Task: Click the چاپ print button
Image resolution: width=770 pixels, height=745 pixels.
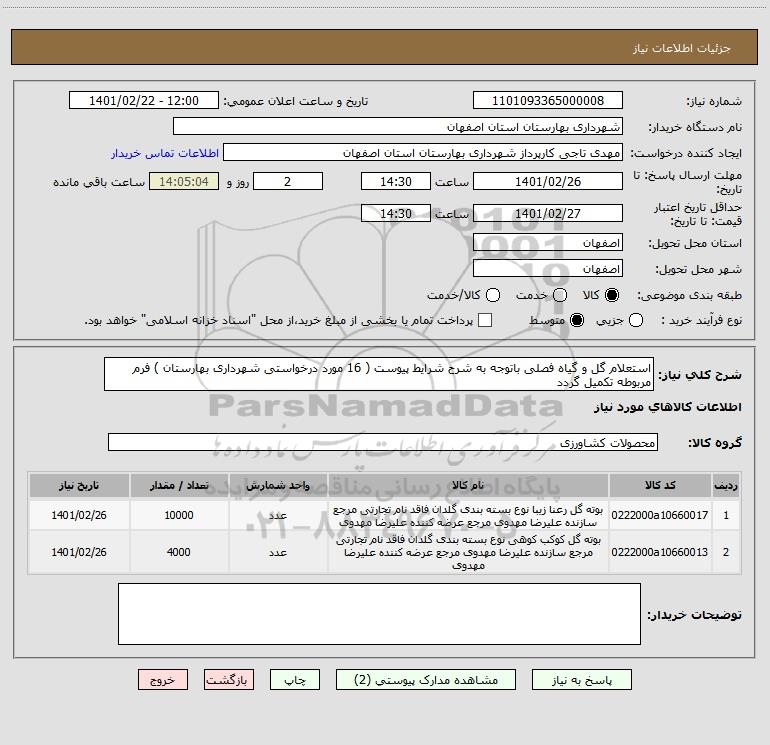Action: [x=295, y=680]
